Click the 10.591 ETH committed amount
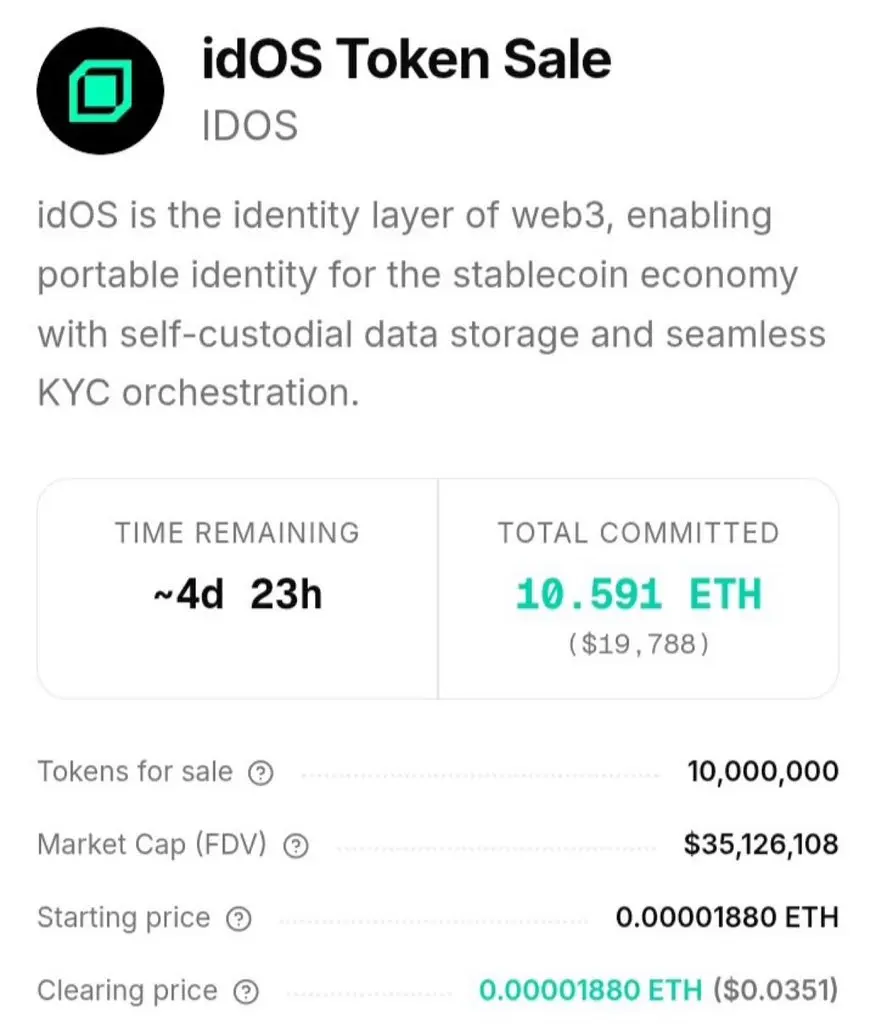The width and height of the screenshot is (876, 1024). point(638,594)
